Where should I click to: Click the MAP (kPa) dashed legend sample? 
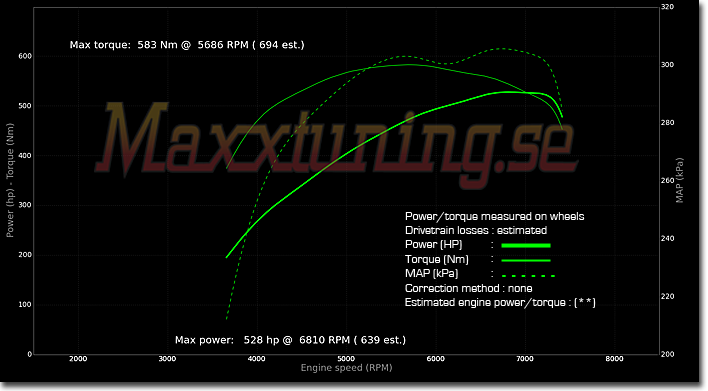[528, 275]
